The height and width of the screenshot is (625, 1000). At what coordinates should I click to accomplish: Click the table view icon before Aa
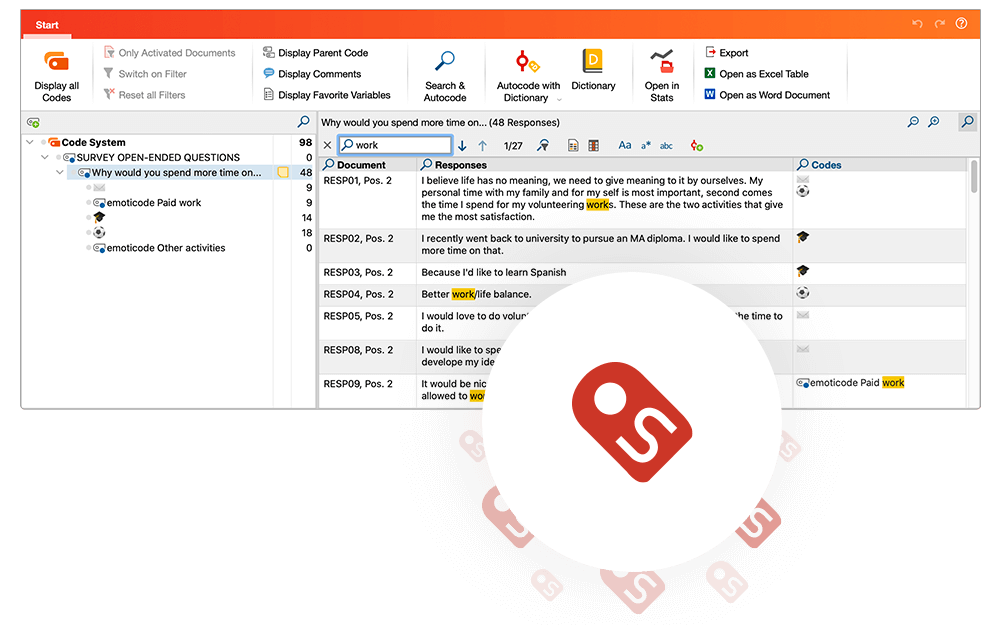point(593,145)
